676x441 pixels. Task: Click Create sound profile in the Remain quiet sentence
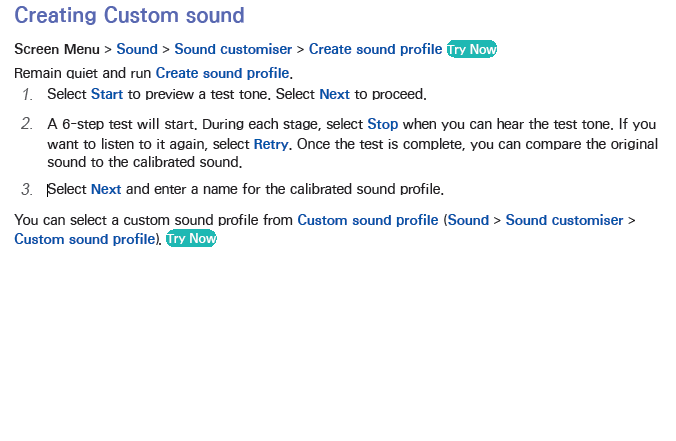pos(222,73)
